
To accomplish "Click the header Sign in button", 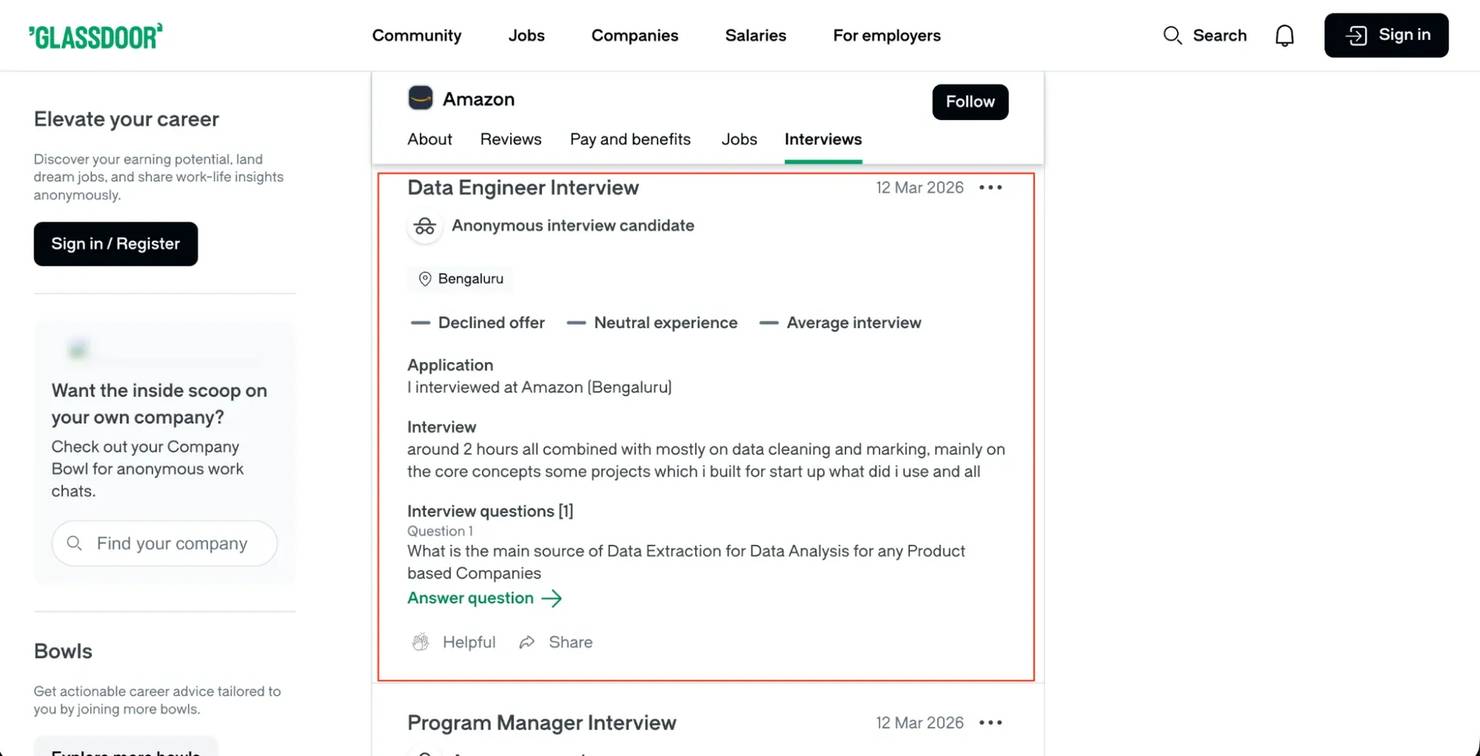I will coord(1386,35).
